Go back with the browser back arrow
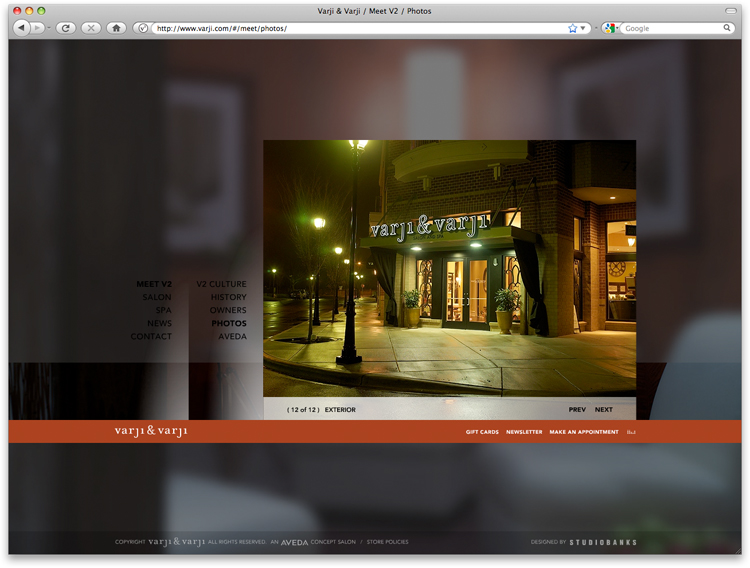 coord(21,28)
